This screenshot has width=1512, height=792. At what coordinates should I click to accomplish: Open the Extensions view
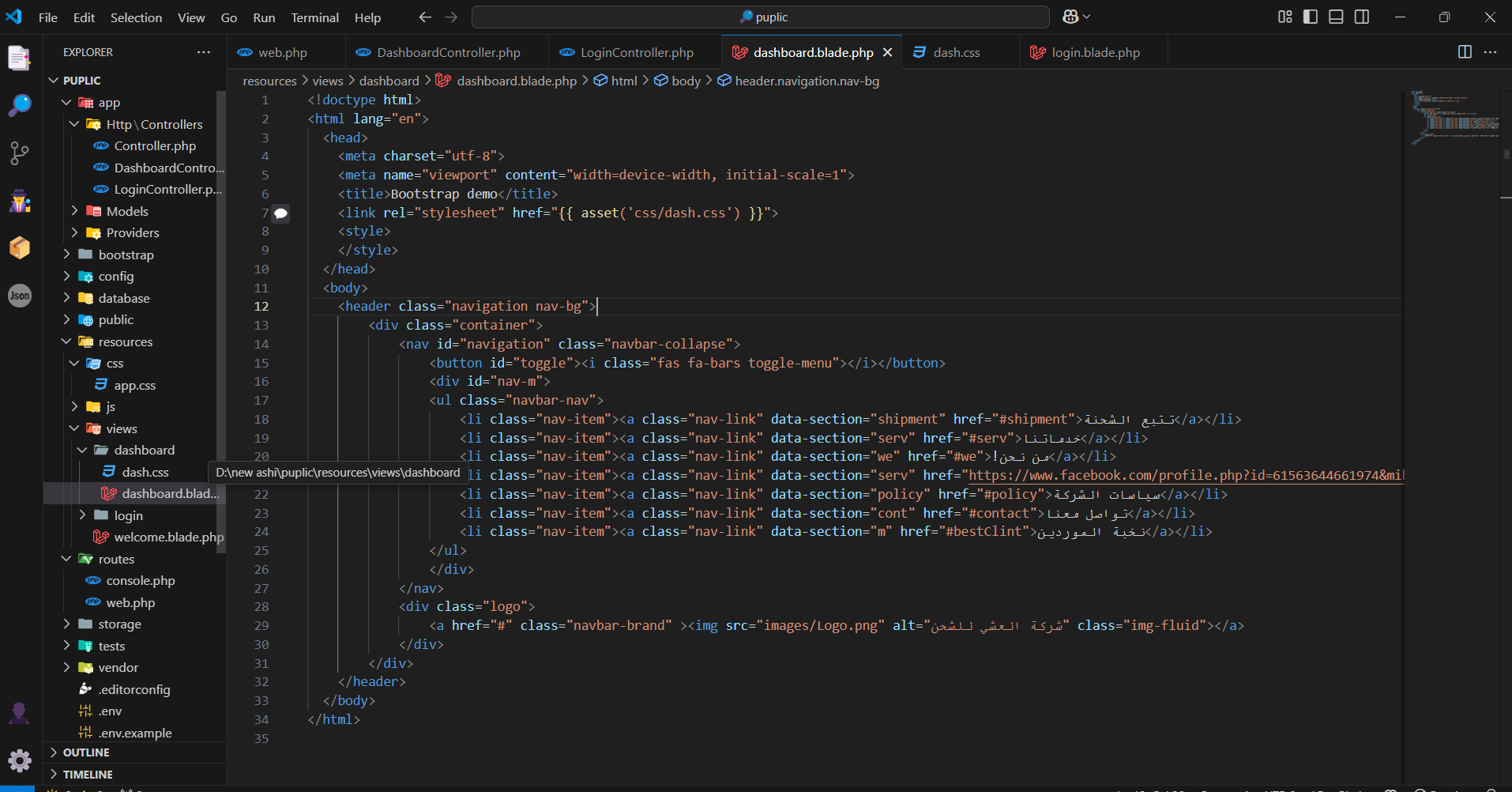click(19, 248)
